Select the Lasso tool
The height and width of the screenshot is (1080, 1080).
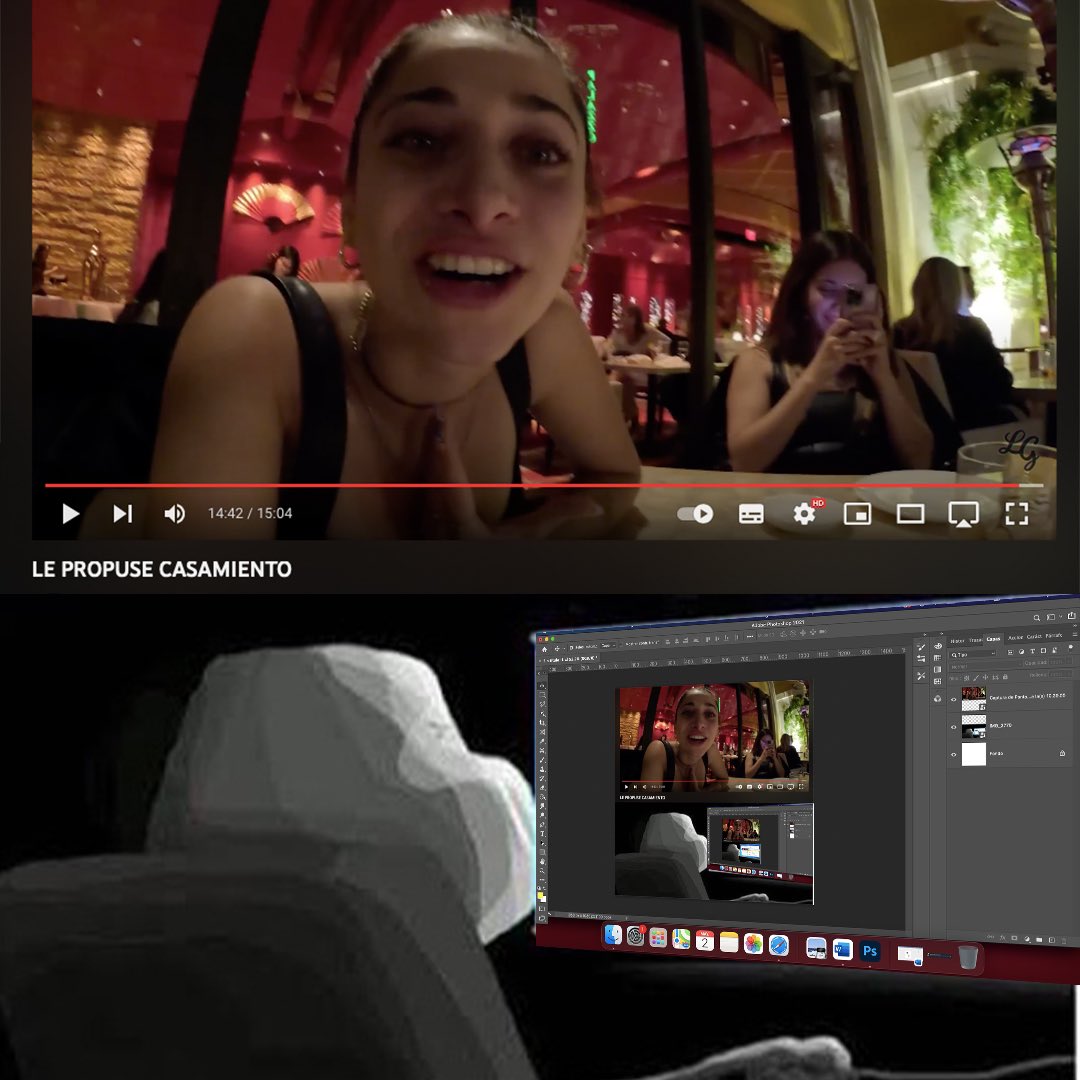542,704
